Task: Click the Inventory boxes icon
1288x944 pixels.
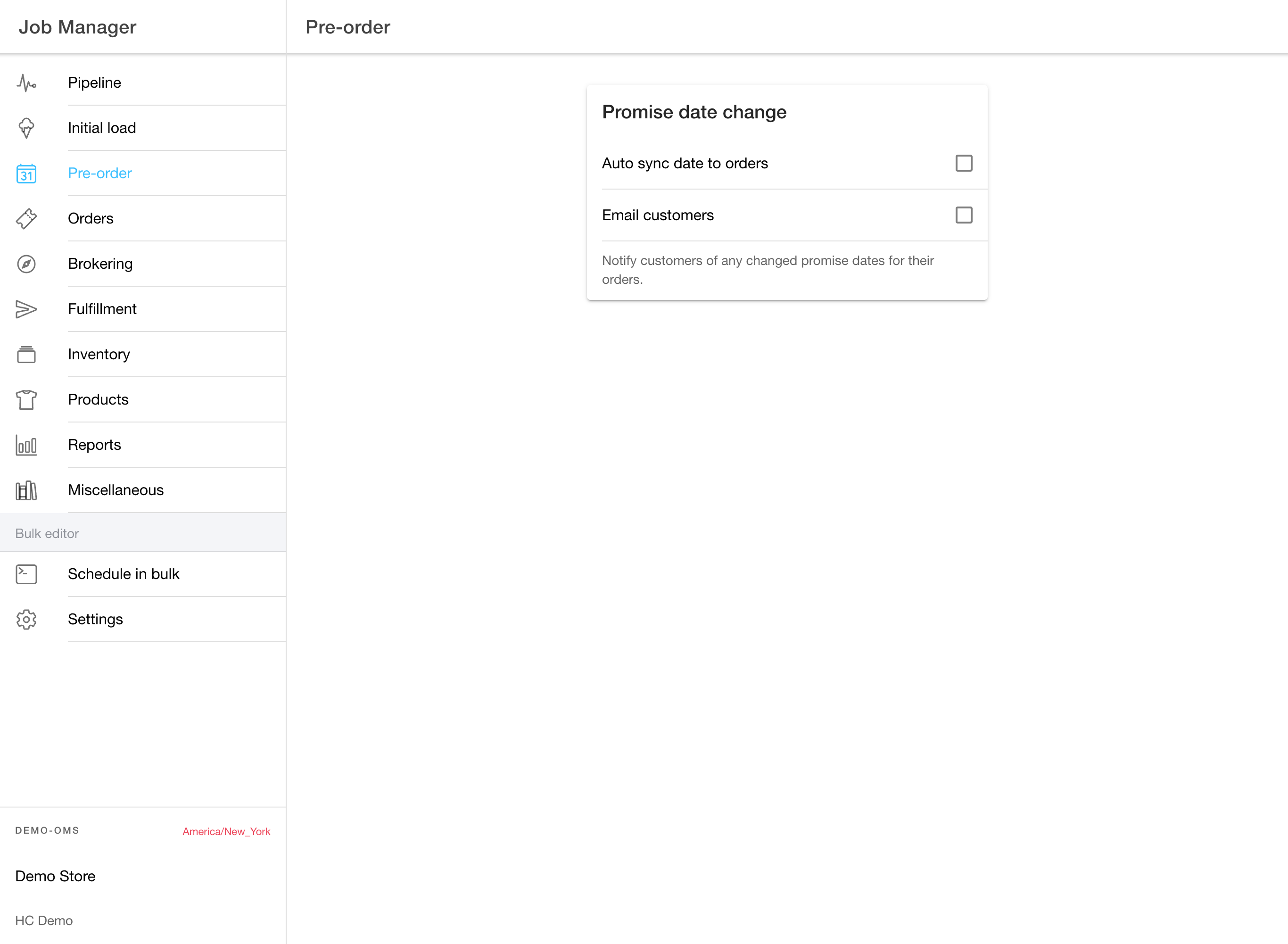Action: (x=26, y=354)
